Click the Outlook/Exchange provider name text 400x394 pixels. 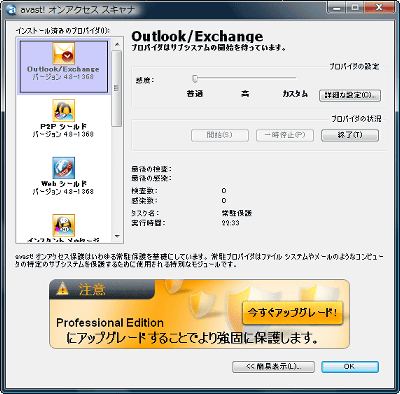(63, 69)
